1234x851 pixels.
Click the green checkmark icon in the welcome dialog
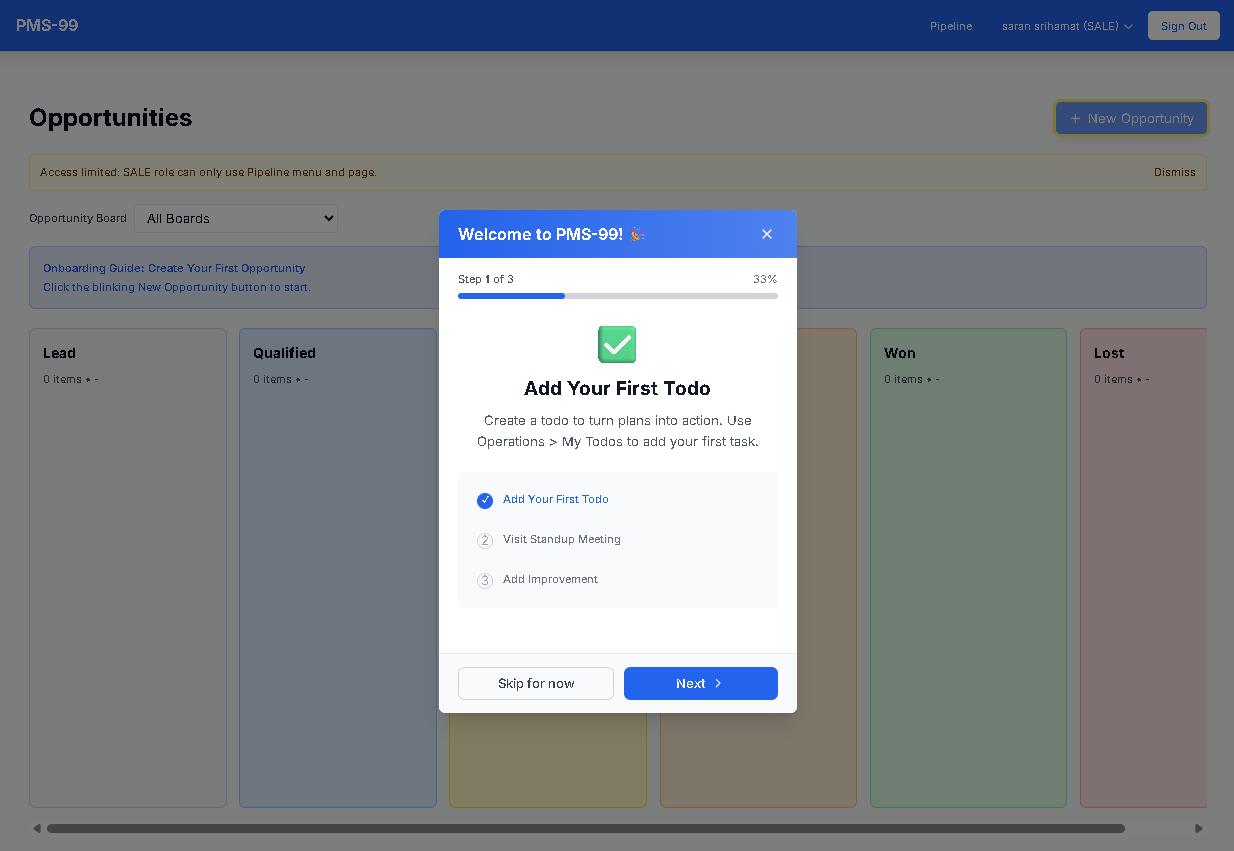coord(617,344)
